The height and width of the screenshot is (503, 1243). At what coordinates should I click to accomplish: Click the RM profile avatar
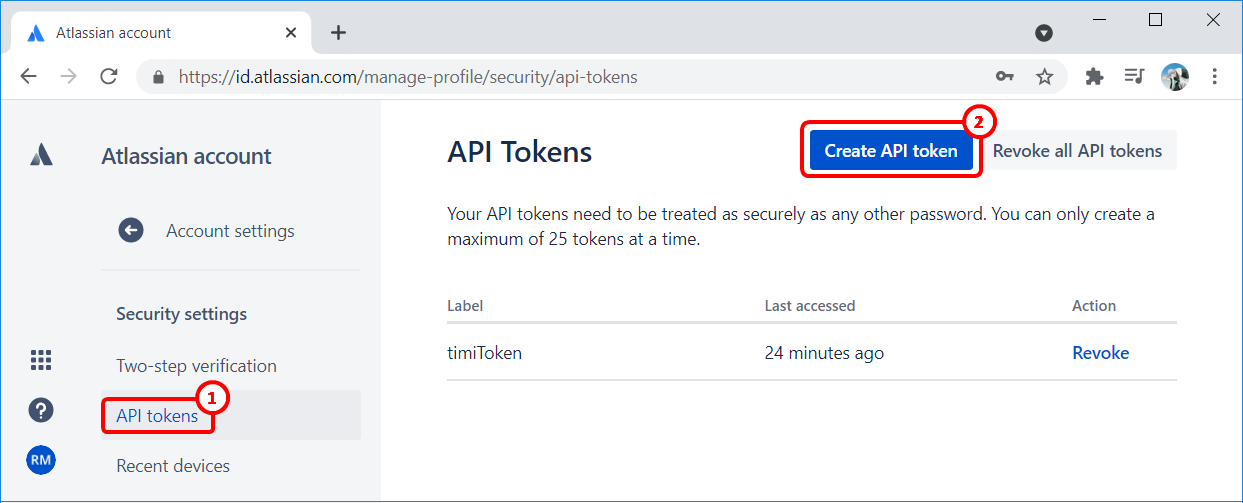pyautogui.click(x=41, y=460)
